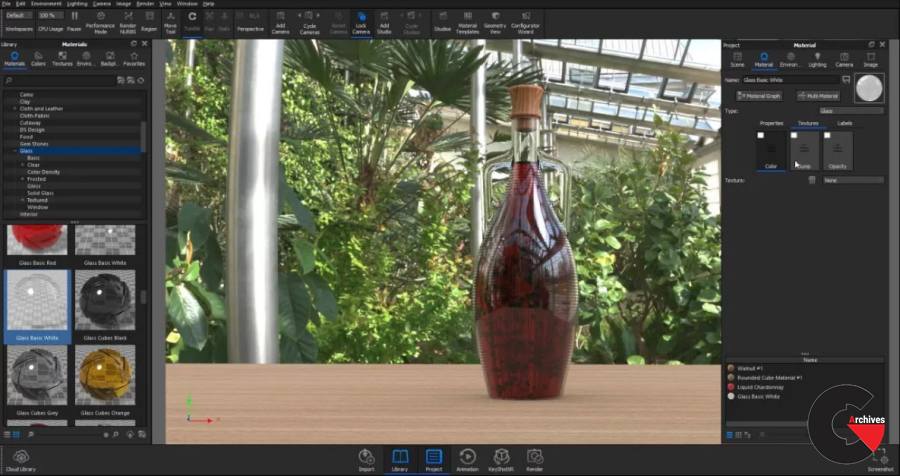Image resolution: width=900 pixels, height=476 pixels.
Task: Open the CPU Usage dropdown at 100 %
Action: tap(51, 16)
